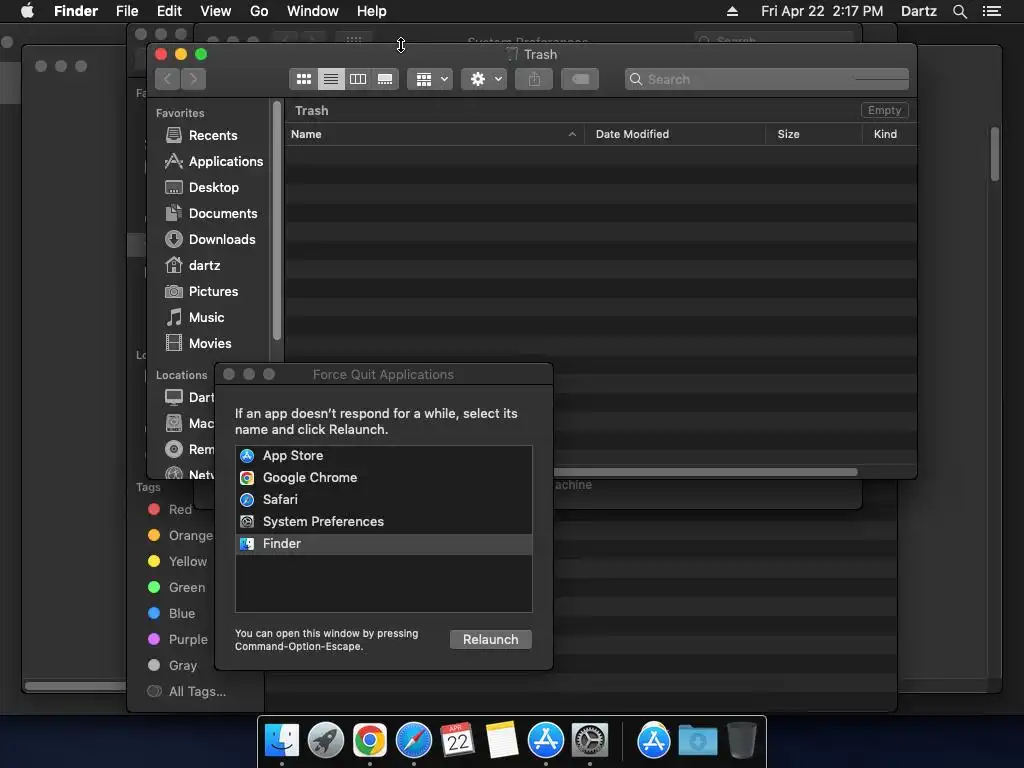The height and width of the screenshot is (768, 1024).
Task: Open Trash from the Dock
Action: click(x=742, y=741)
